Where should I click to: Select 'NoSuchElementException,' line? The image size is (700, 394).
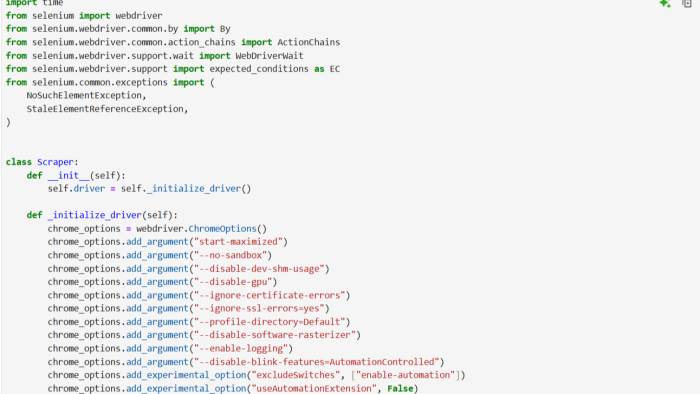[86, 95]
